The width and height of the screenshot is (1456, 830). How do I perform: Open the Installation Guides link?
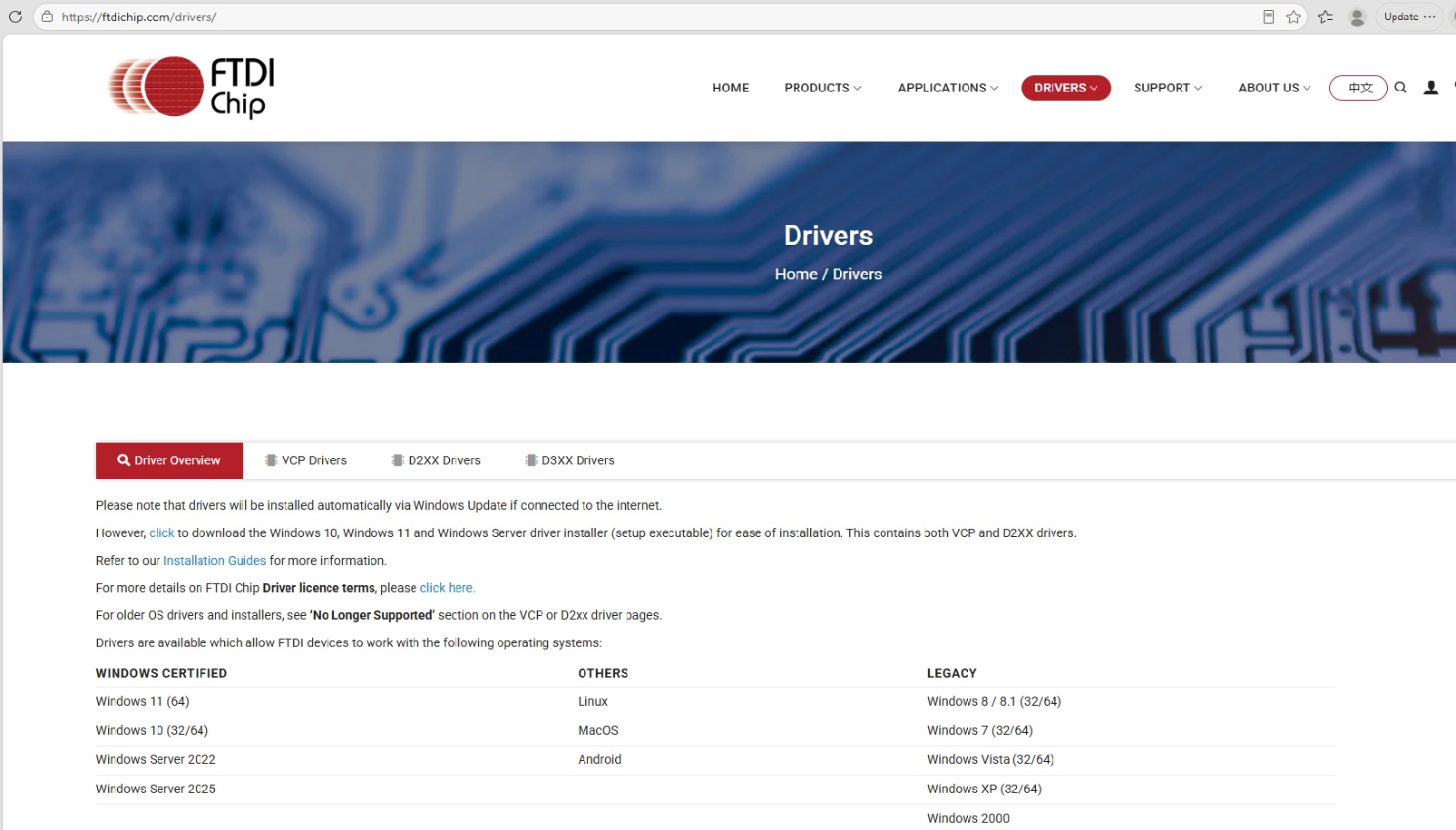click(x=215, y=561)
